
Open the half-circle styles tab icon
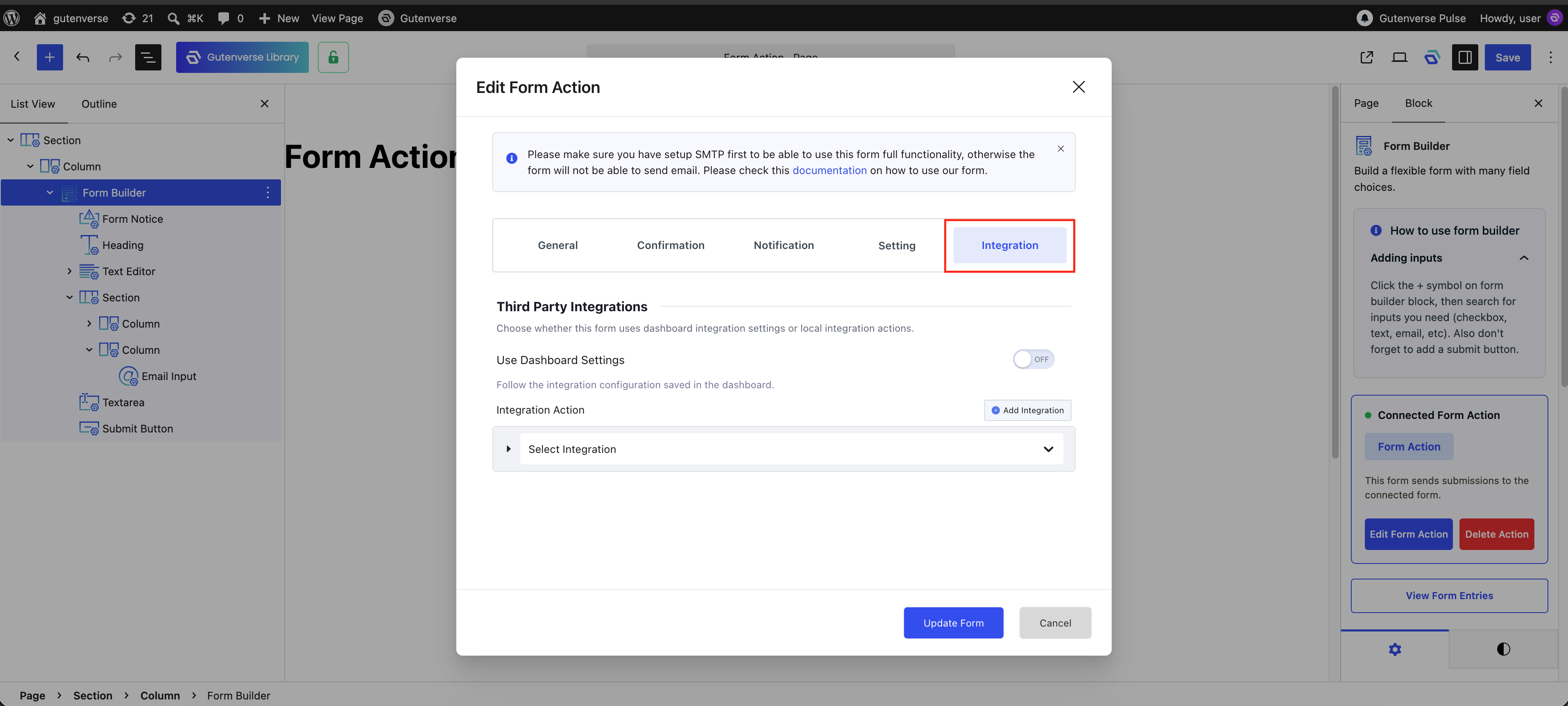point(1503,649)
